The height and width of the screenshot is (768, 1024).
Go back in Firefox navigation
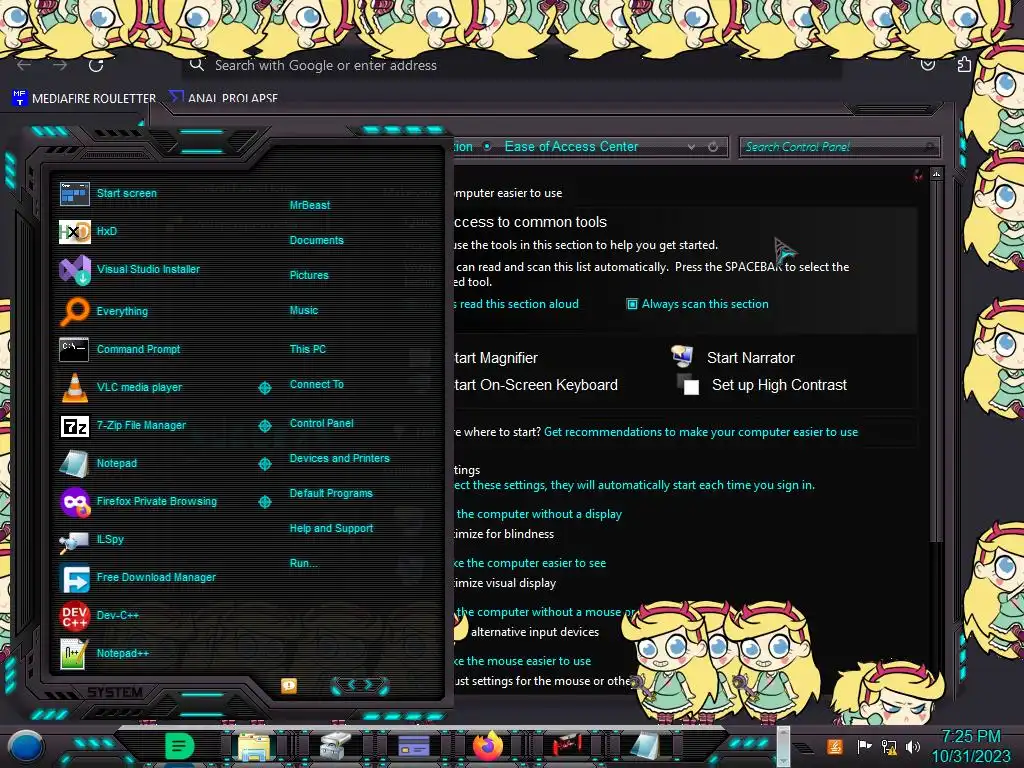pyautogui.click(x=24, y=65)
